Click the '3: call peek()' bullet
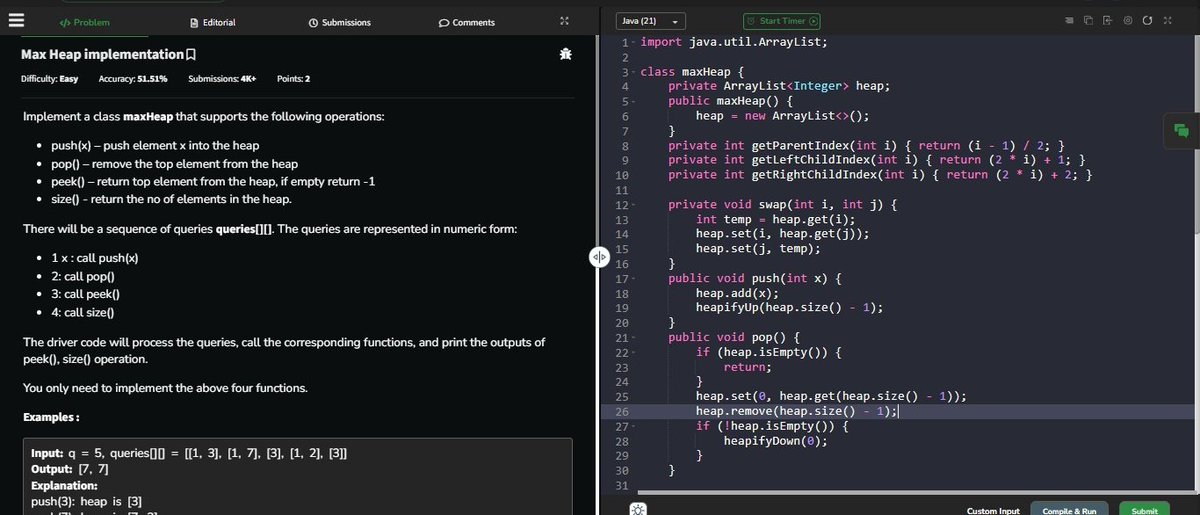 [x=86, y=294]
